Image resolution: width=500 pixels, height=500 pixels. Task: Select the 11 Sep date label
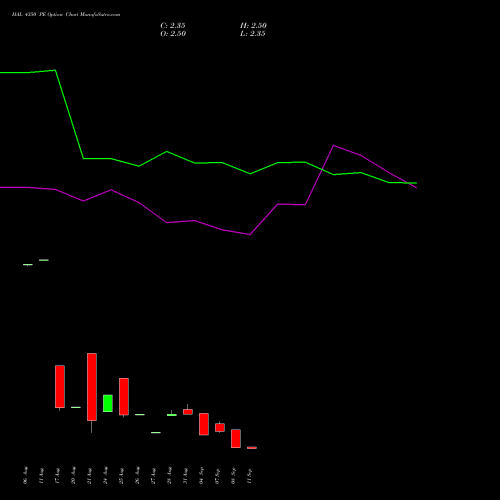click(249, 475)
